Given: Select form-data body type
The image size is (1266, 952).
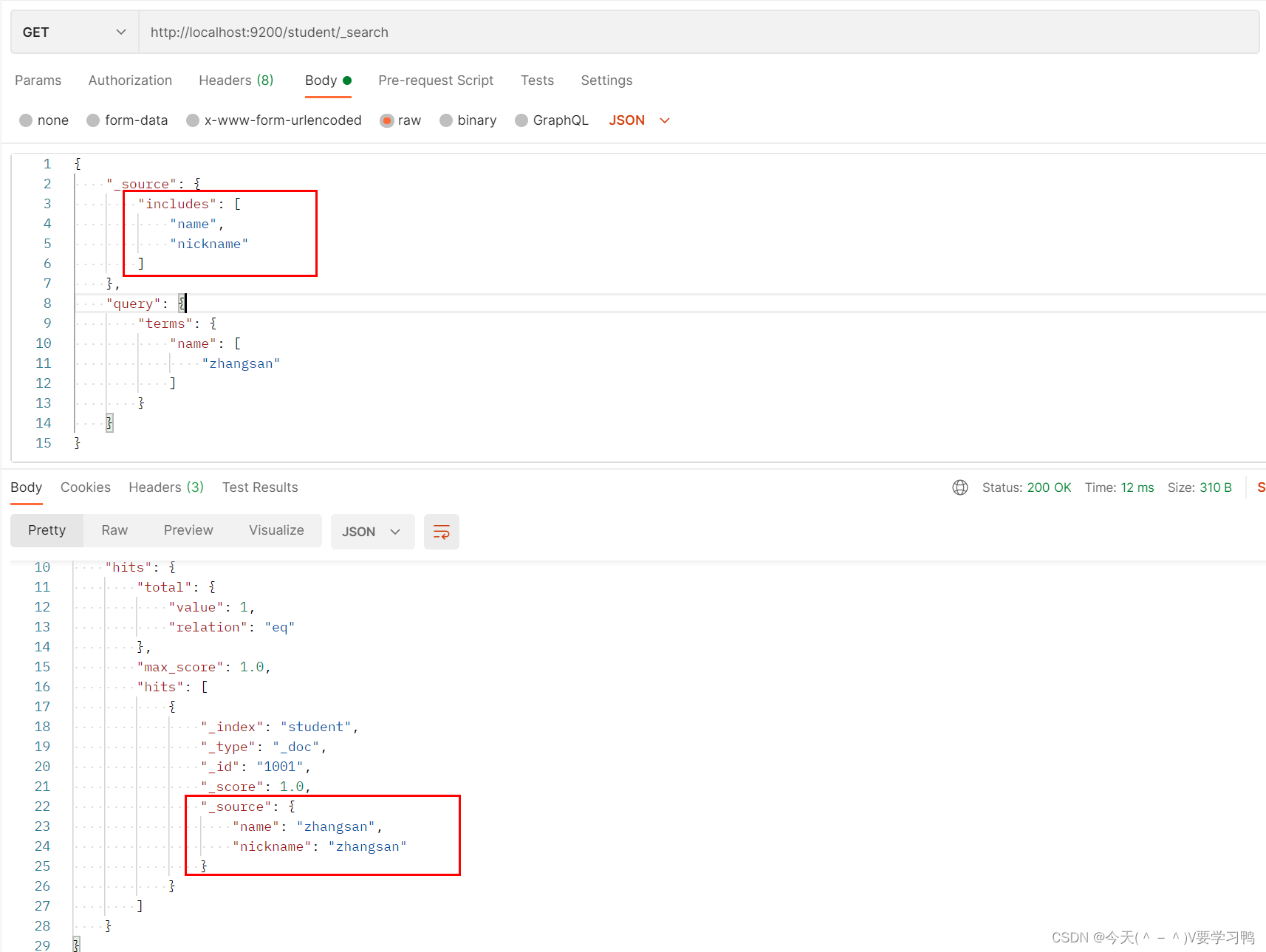Looking at the screenshot, I should (x=127, y=120).
